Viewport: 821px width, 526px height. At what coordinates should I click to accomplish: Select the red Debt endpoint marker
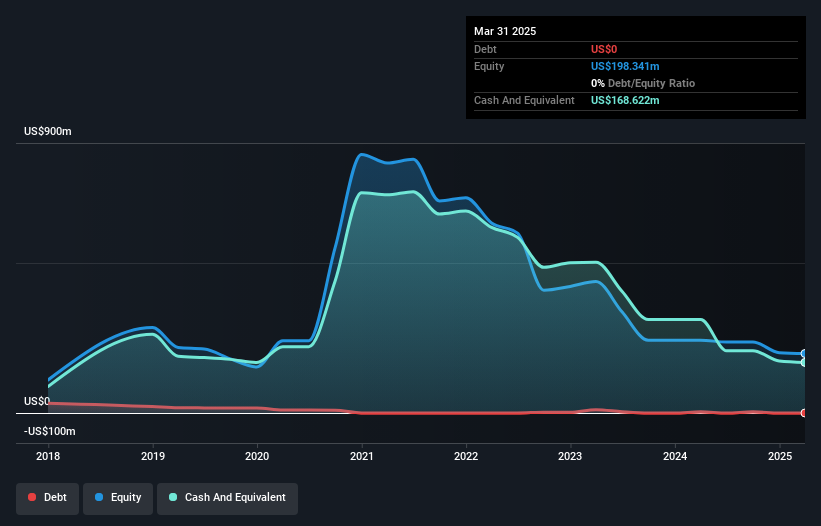point(804,413)
